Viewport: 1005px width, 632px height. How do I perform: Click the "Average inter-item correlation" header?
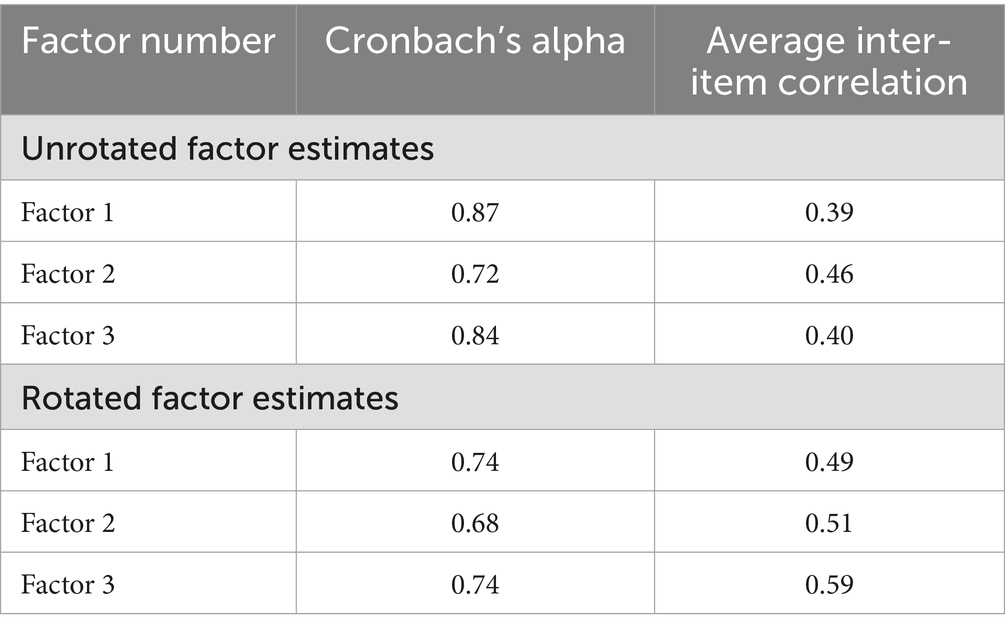829,60
